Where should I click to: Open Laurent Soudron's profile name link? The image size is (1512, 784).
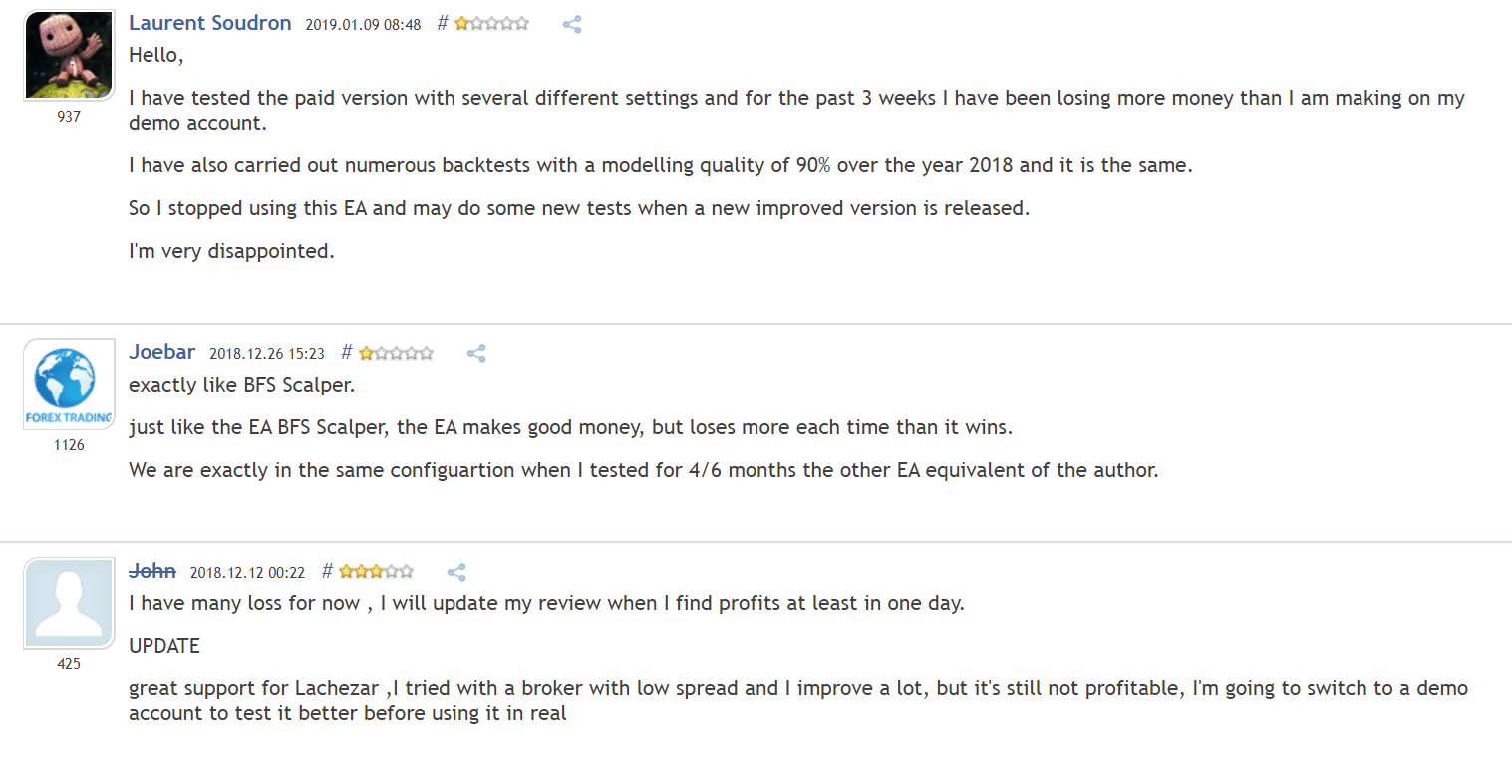[210, 23]
